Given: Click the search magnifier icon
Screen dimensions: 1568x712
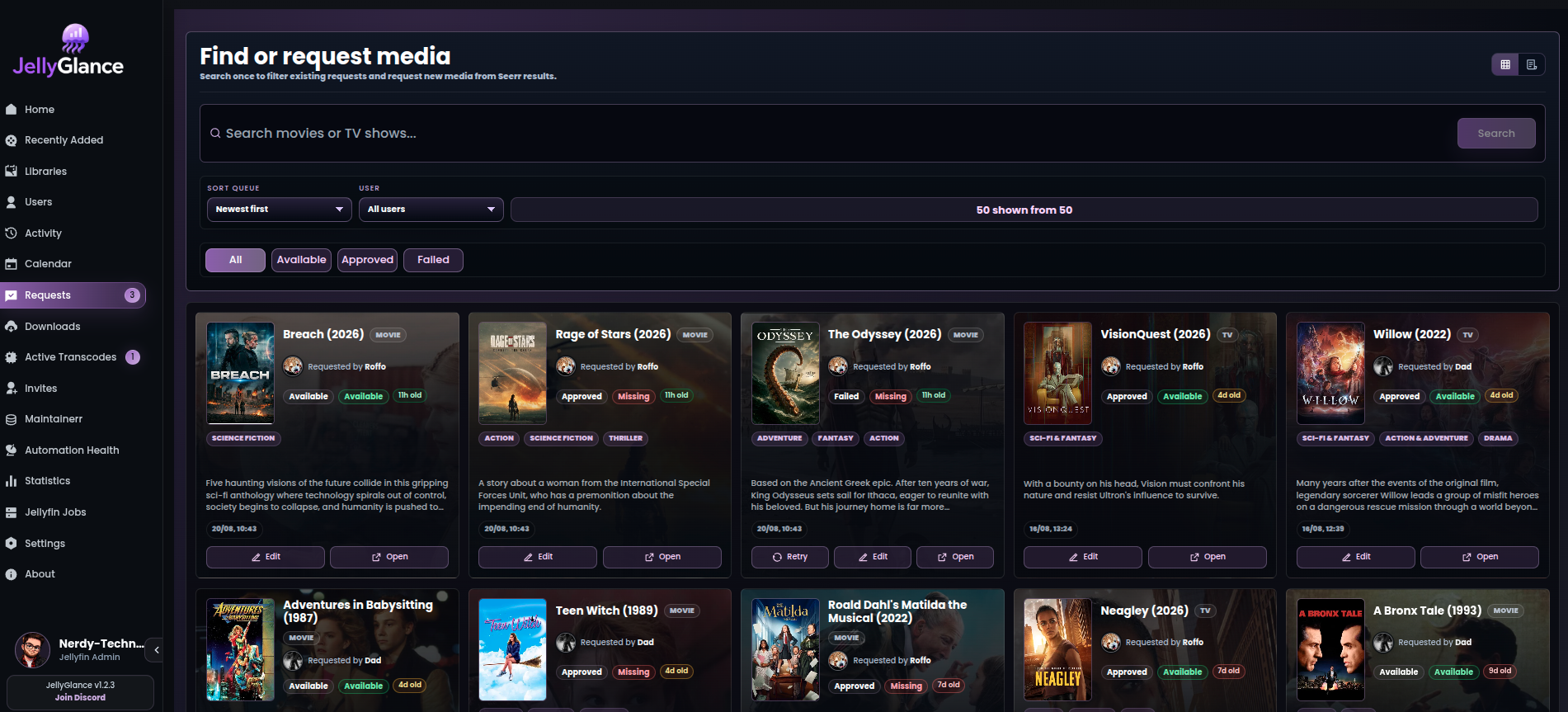Looking at the screenshot, I should pyautogui.click(x=215, y=133).
